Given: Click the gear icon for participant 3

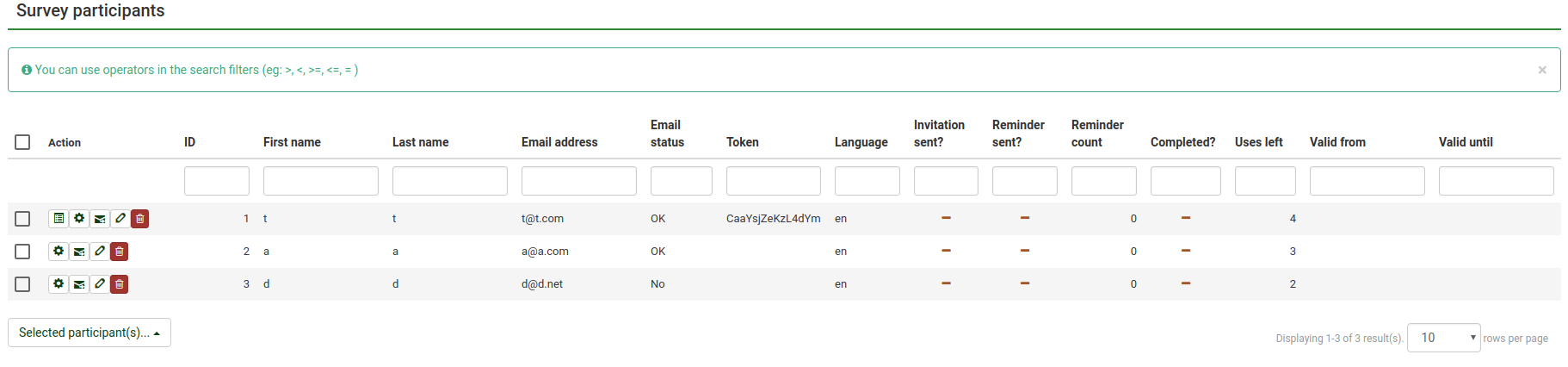Looking at the screenshot, I should click(59, 284).
